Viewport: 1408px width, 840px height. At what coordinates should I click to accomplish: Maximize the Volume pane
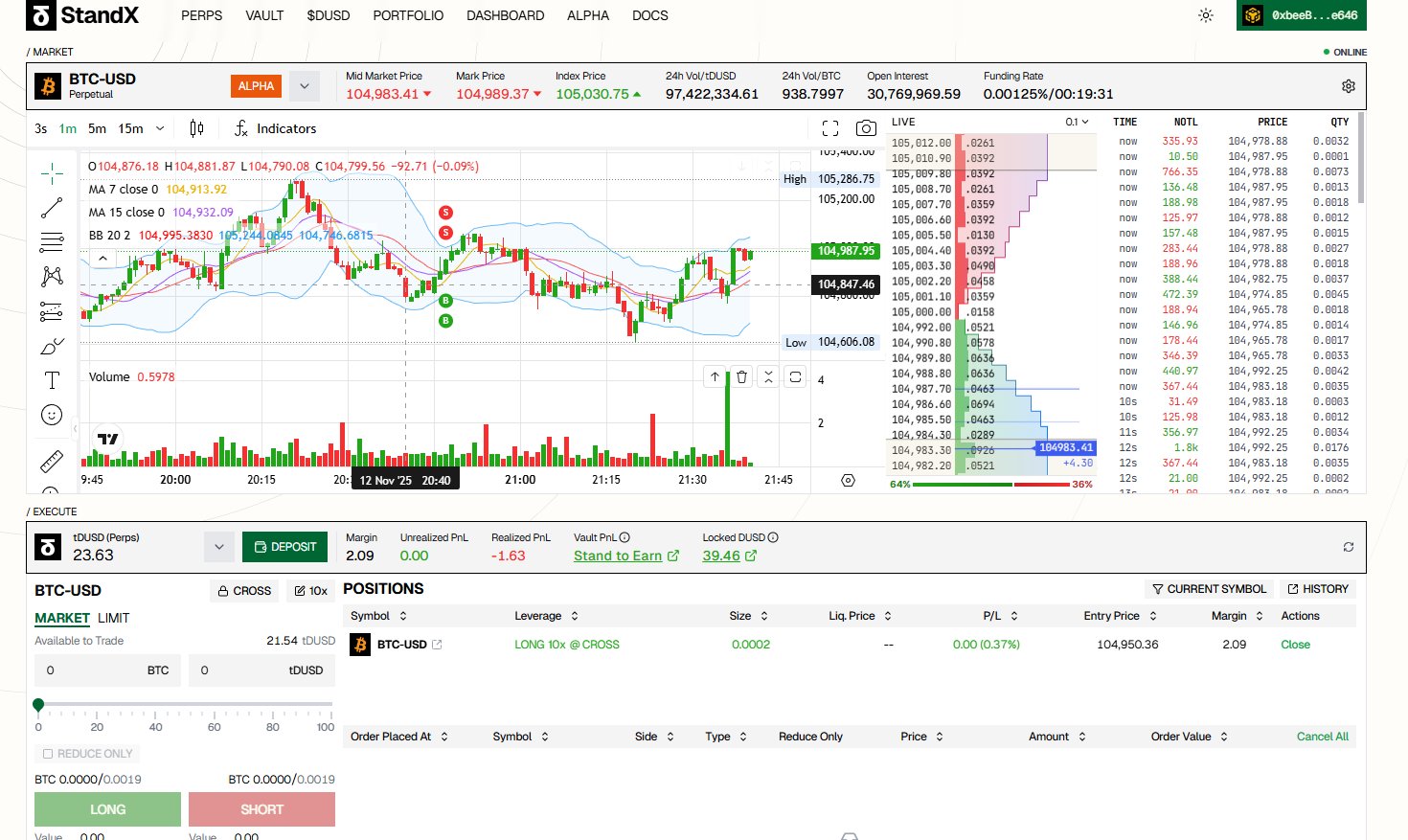(795, 377)
